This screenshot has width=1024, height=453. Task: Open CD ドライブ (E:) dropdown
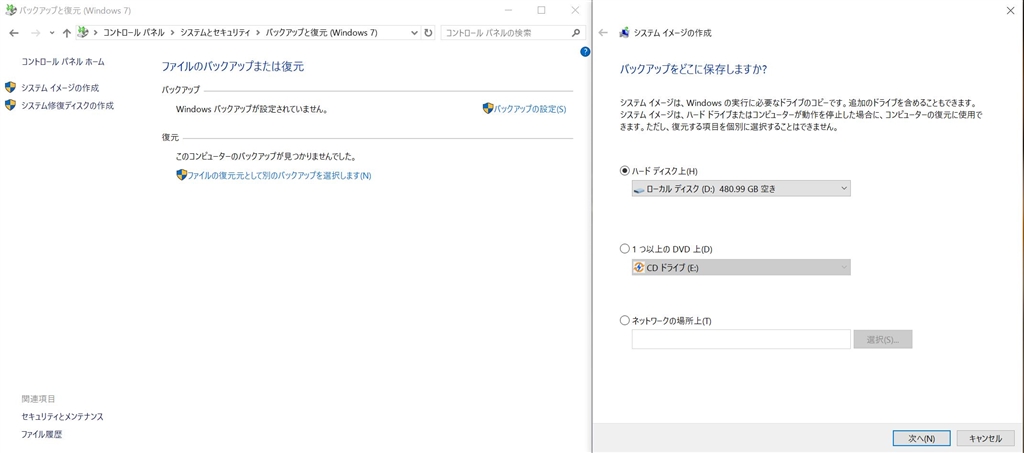pos(741,267)
